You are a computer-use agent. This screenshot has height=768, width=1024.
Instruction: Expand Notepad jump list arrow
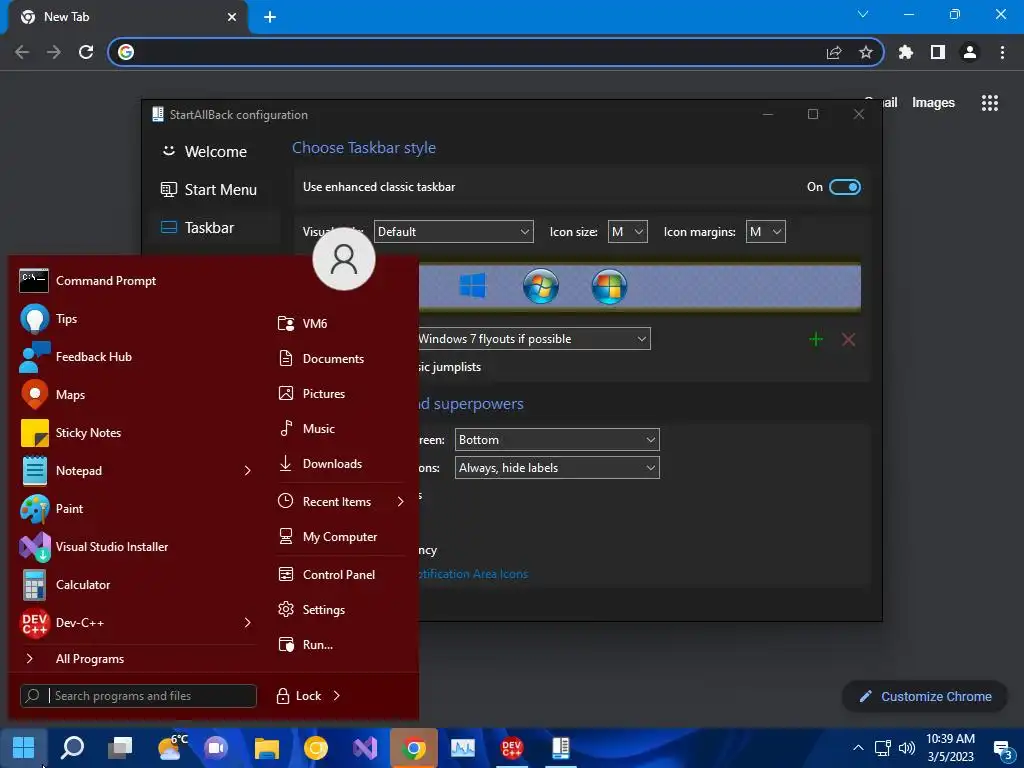click(248, 470)
